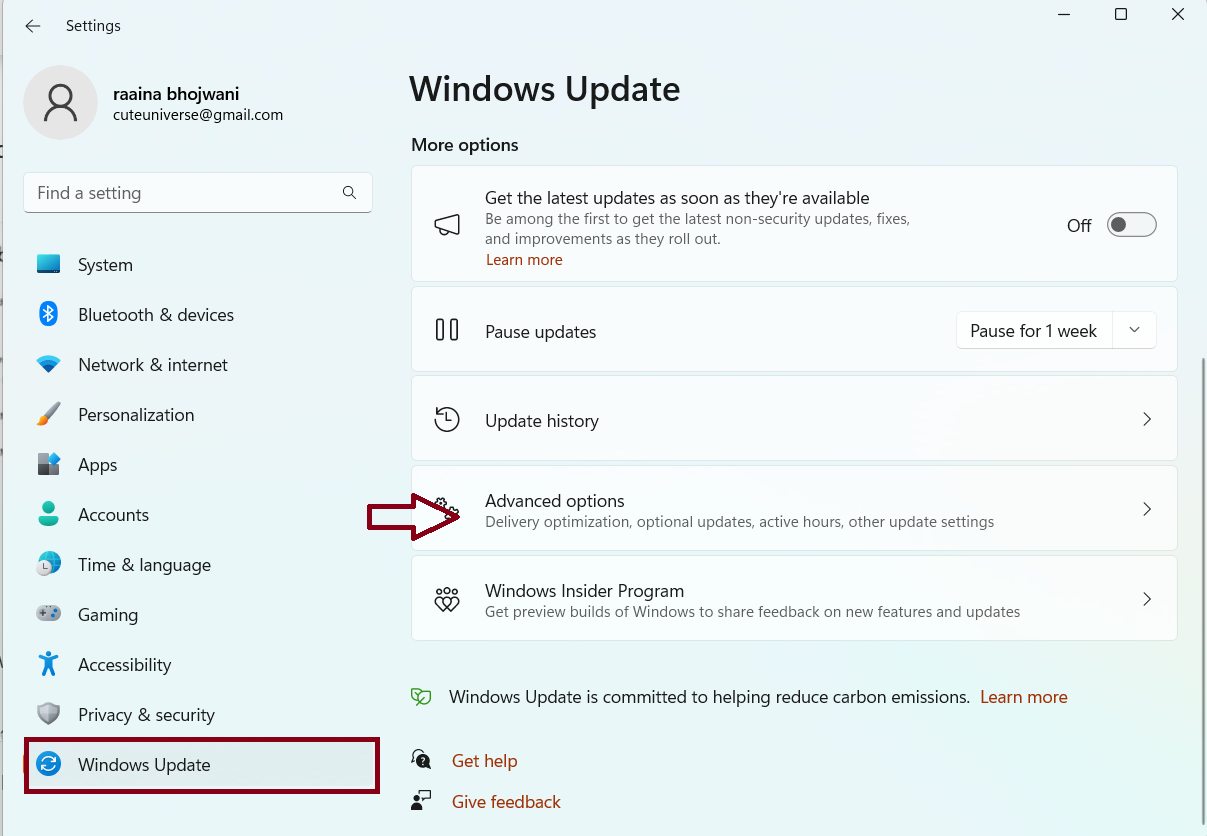Click the Find a setting search box
This screenshot has width=1207, height=836.
pyautogui.click(x=180, y=193)
